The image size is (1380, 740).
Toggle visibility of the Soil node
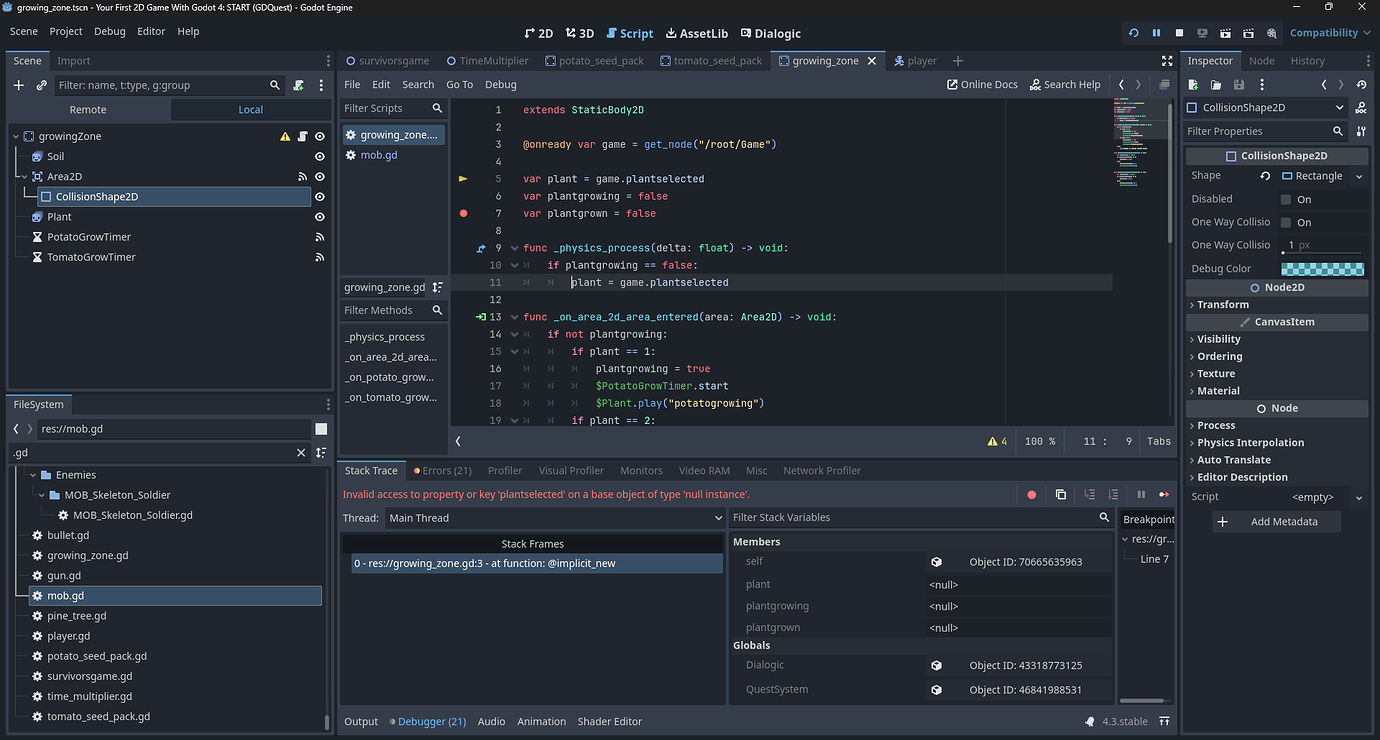click(x=319, y=156)
